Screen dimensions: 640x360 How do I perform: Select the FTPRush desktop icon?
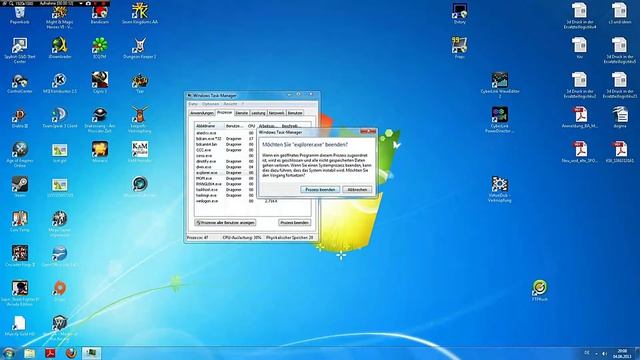pyautogui.click(x=540, y=291)
